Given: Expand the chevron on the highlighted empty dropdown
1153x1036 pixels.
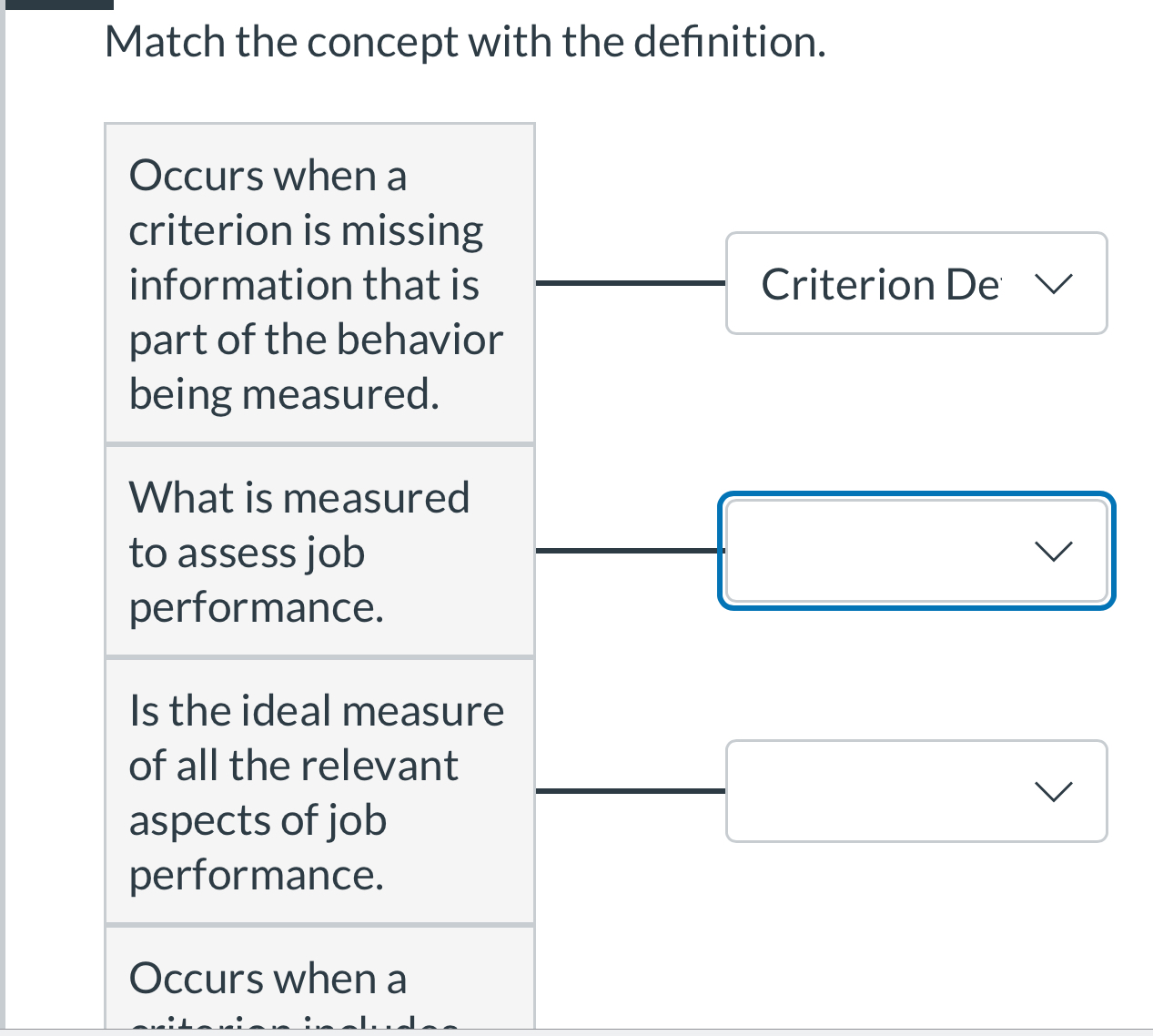Looking at the screenshot, I should click(x=1053, y=551).
